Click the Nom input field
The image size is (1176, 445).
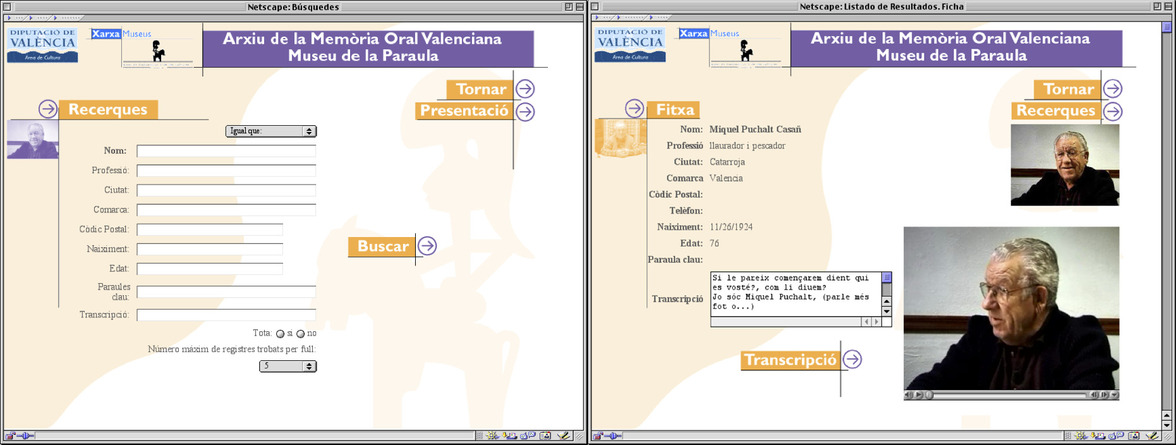point(226,151)
